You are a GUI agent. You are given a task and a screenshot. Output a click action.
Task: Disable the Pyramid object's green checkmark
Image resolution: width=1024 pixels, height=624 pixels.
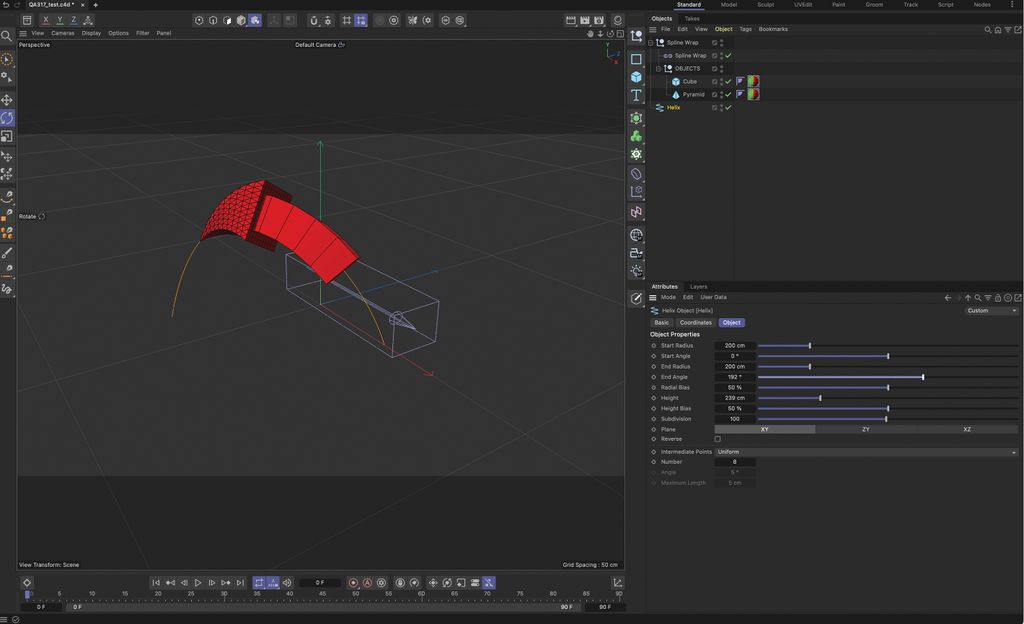pos(728,94)
